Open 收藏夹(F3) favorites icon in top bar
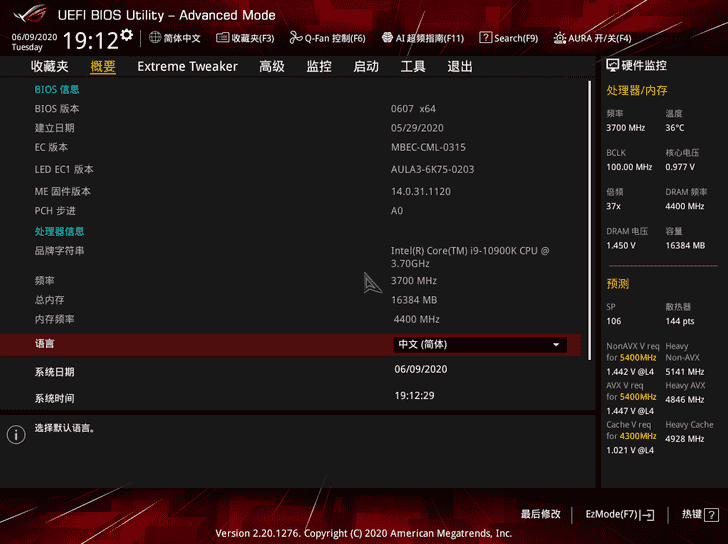This screenshot has width=728, height=544. tap(222, 38)
